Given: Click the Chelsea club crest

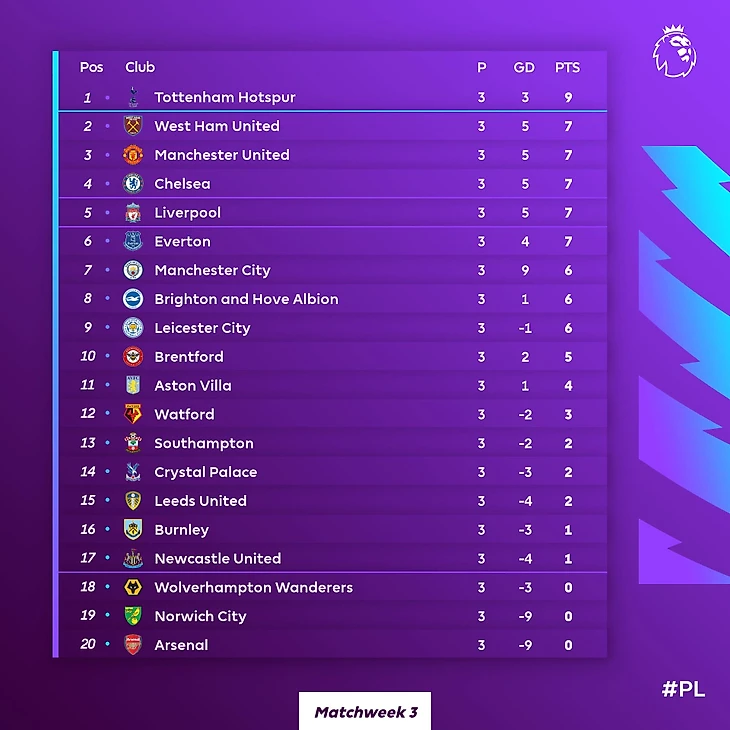Looking at the screenshot, I should [133, 184].
